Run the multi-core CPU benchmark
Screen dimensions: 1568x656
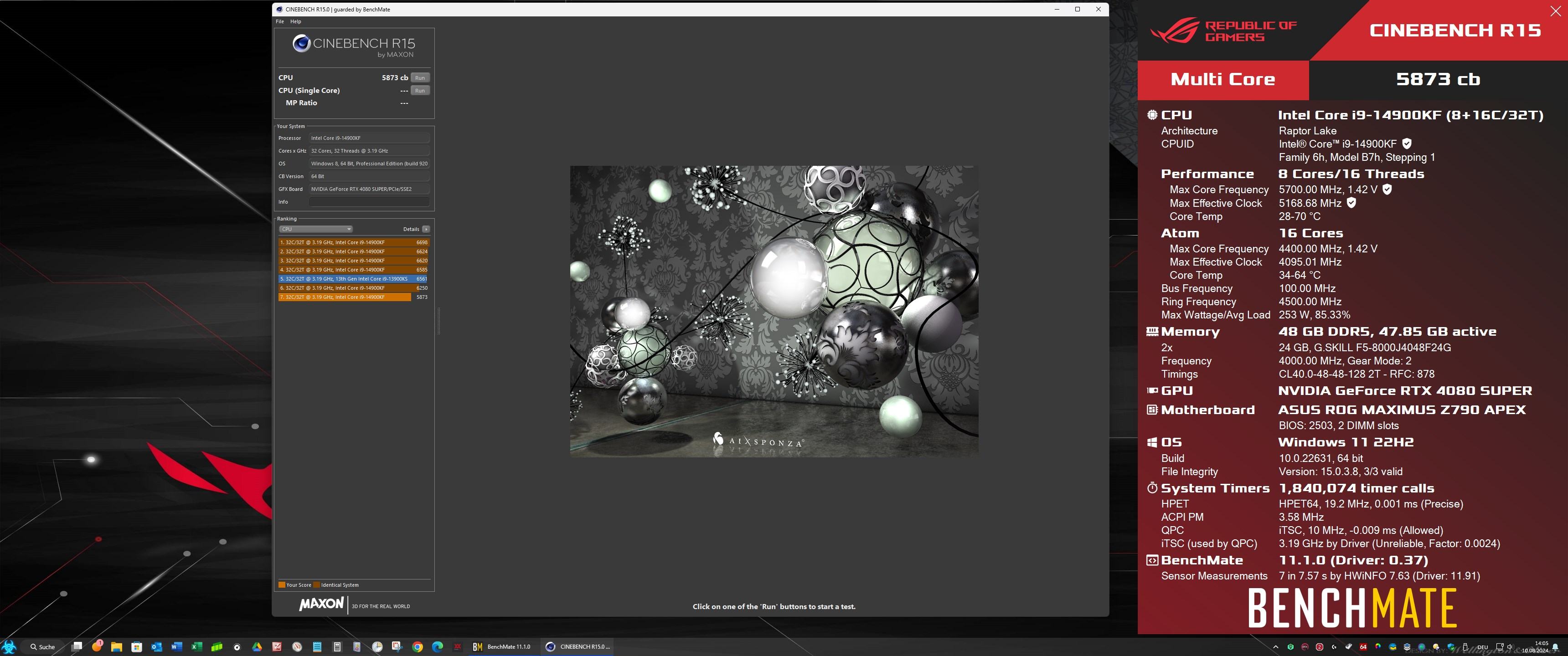point(420,78)
